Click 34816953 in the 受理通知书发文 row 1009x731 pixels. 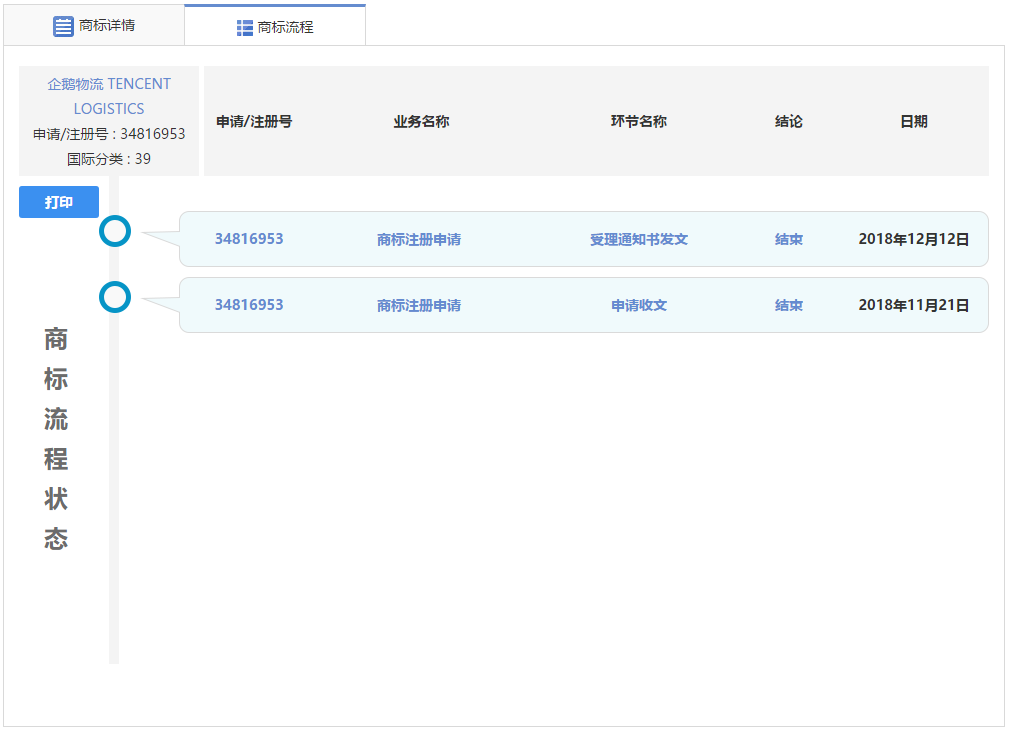(249, 239)
